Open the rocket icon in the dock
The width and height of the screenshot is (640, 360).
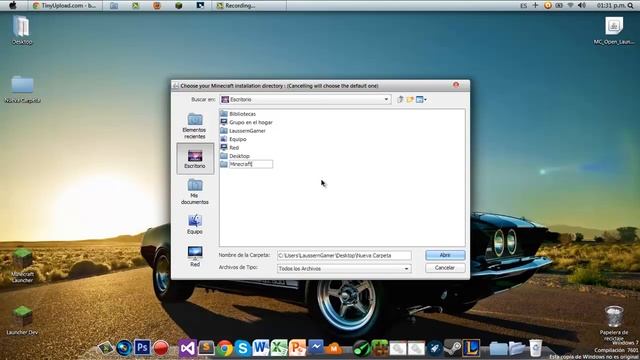click(x=435, y=348)
